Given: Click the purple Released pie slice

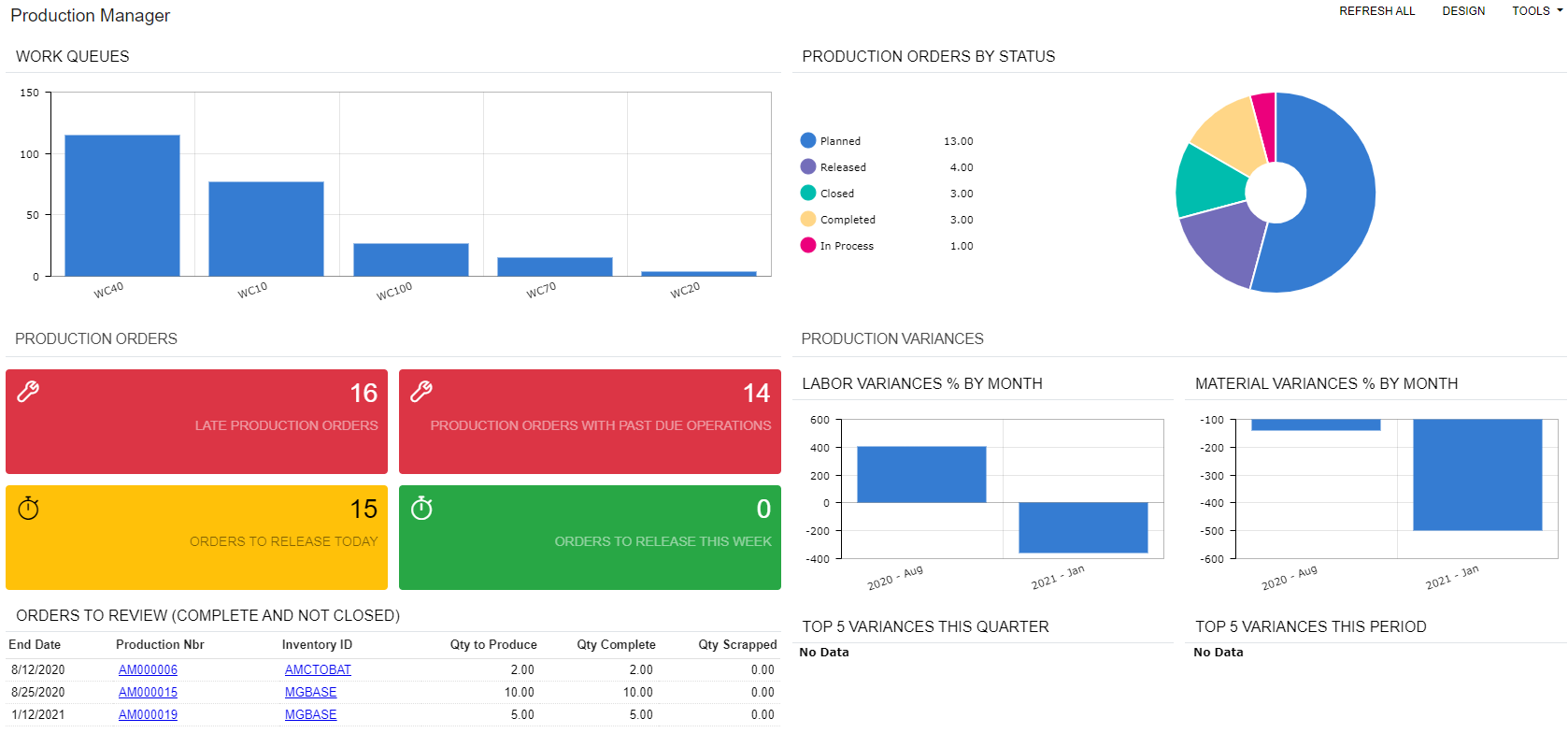Looking at the screenshot, I should pos(1224,243).
